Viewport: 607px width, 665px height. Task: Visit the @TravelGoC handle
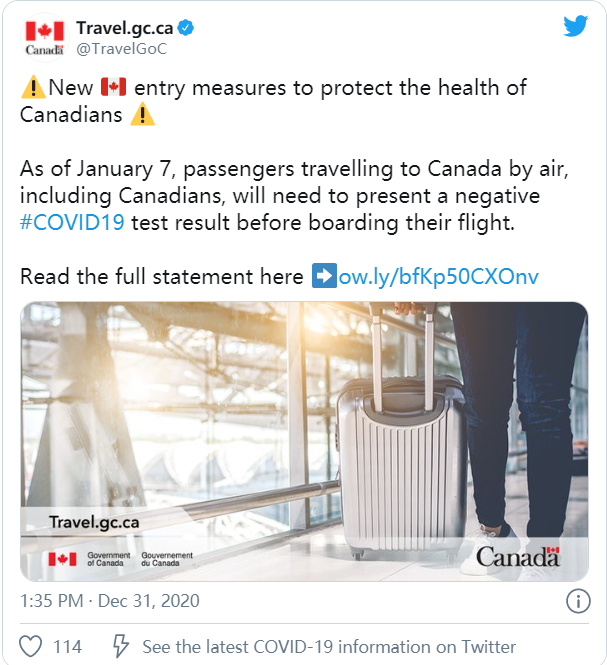(121, 48)
